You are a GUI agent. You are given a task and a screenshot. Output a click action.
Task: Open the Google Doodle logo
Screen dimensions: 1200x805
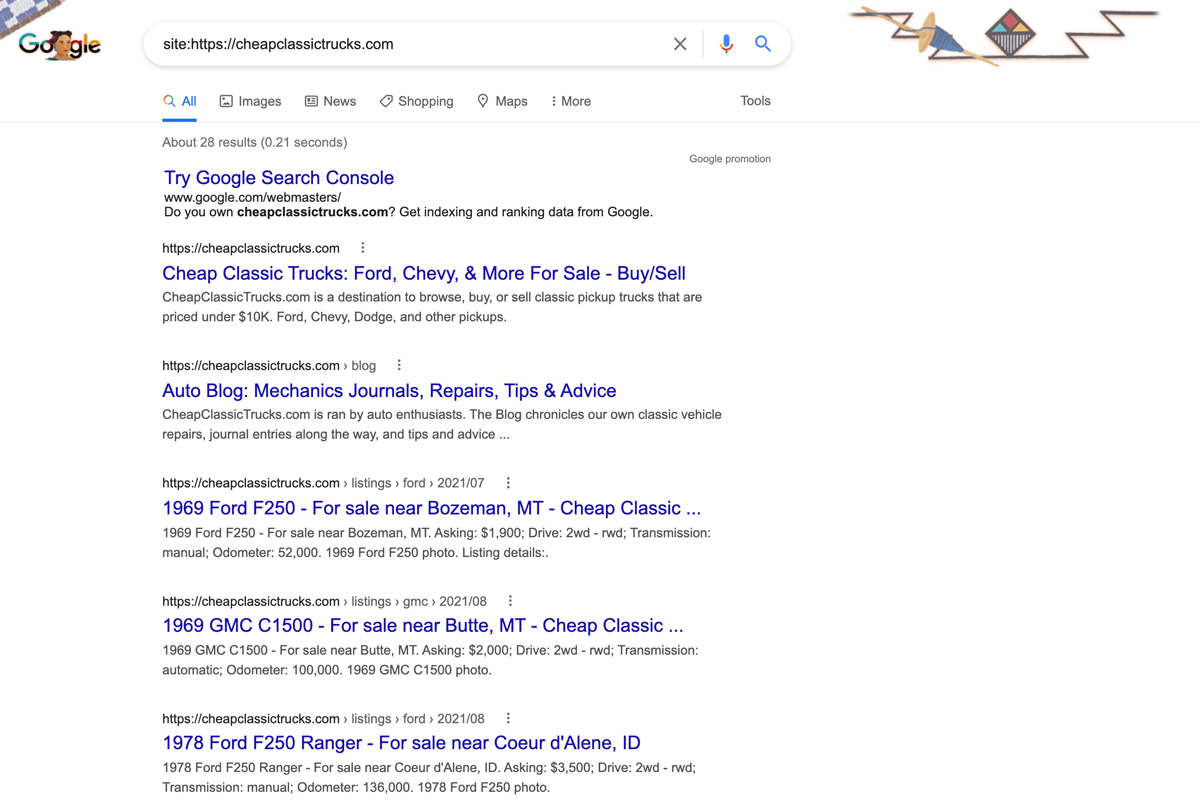[60, 44]
